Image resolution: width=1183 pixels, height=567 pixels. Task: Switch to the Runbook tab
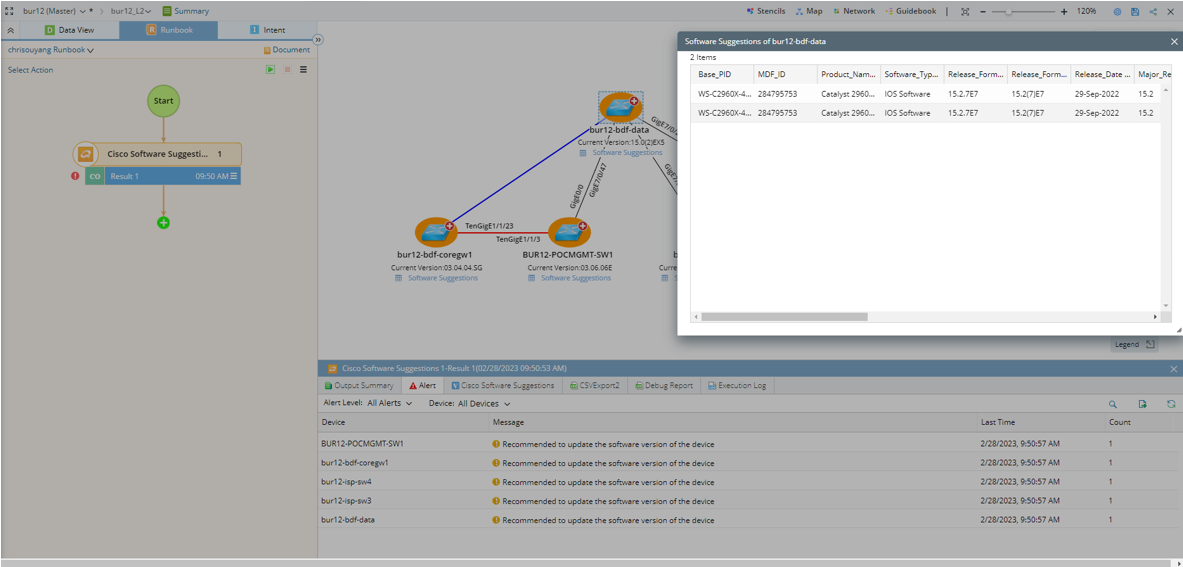coord(168,30)
